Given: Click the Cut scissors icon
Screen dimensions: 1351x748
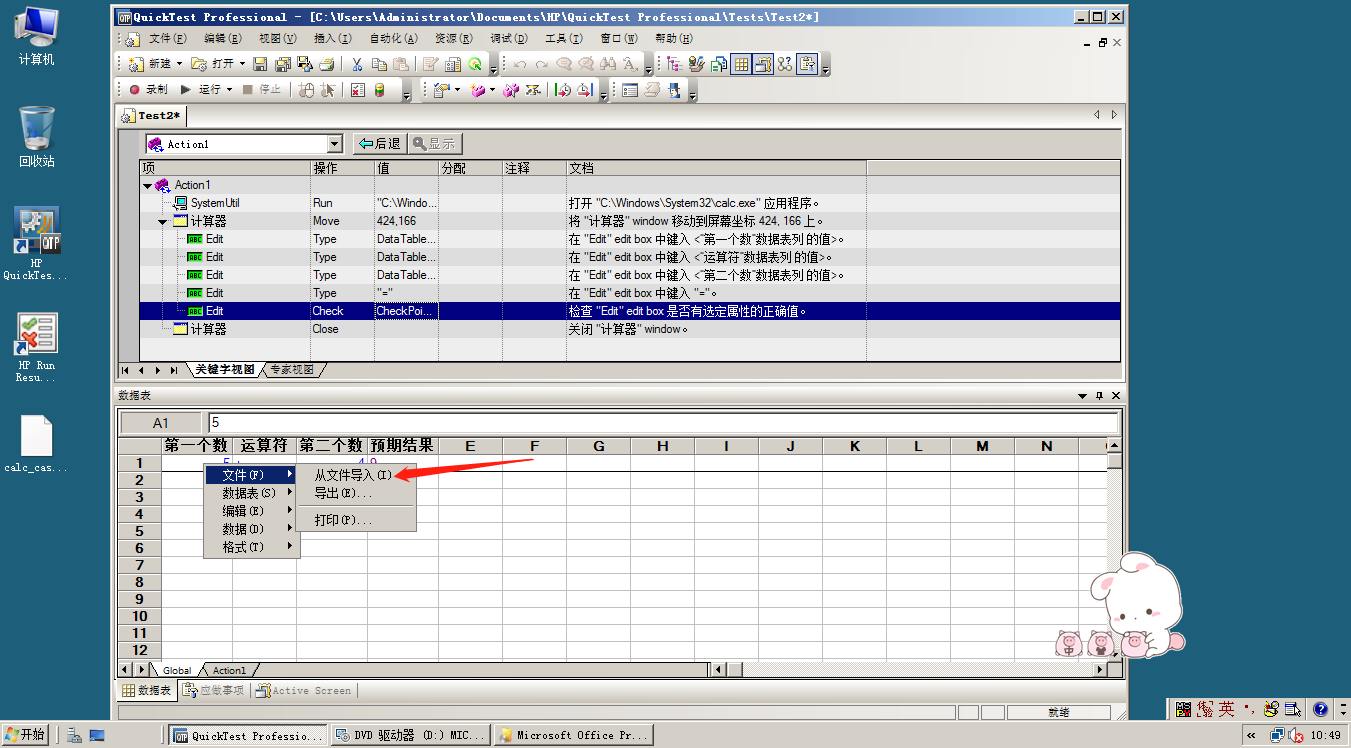Looking at the screenshot, I should 356,64.
